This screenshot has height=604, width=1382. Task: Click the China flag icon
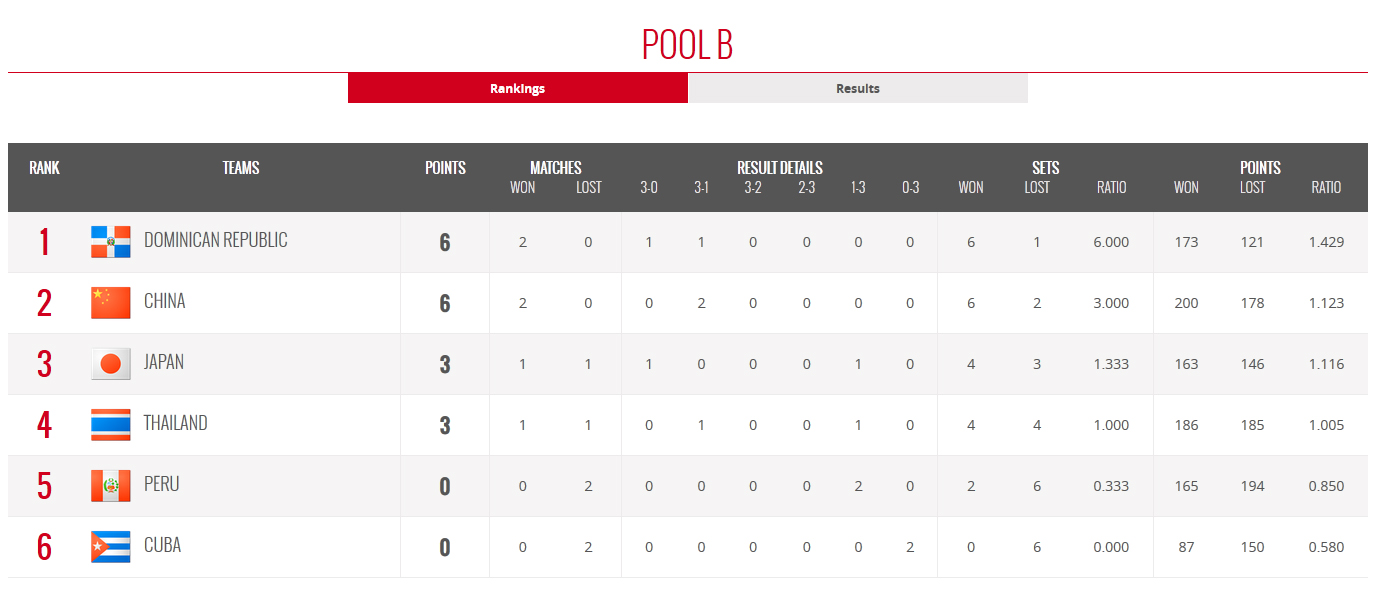tap(110, 303)
